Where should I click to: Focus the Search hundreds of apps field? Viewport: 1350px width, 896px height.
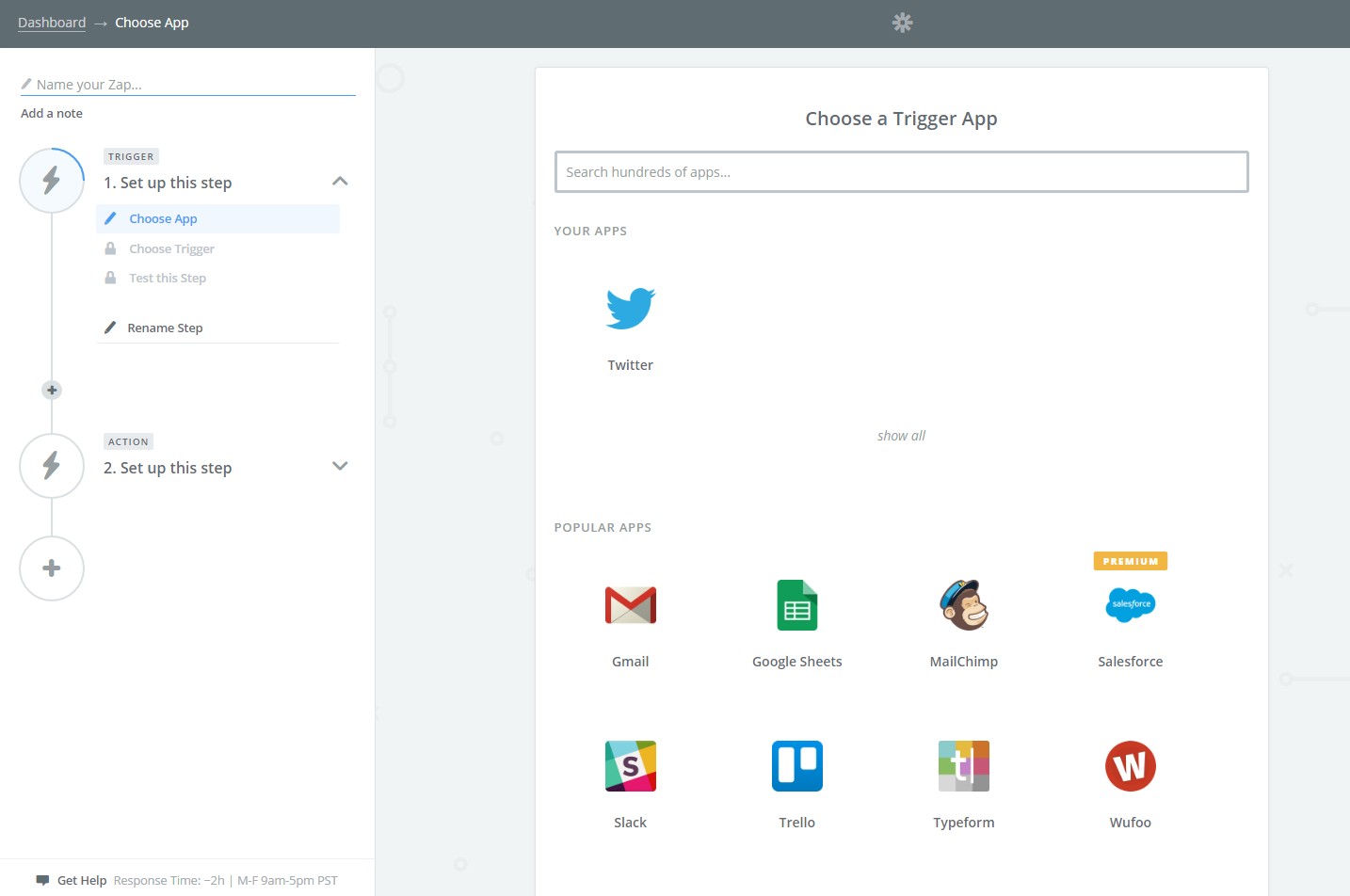point(901,171)
